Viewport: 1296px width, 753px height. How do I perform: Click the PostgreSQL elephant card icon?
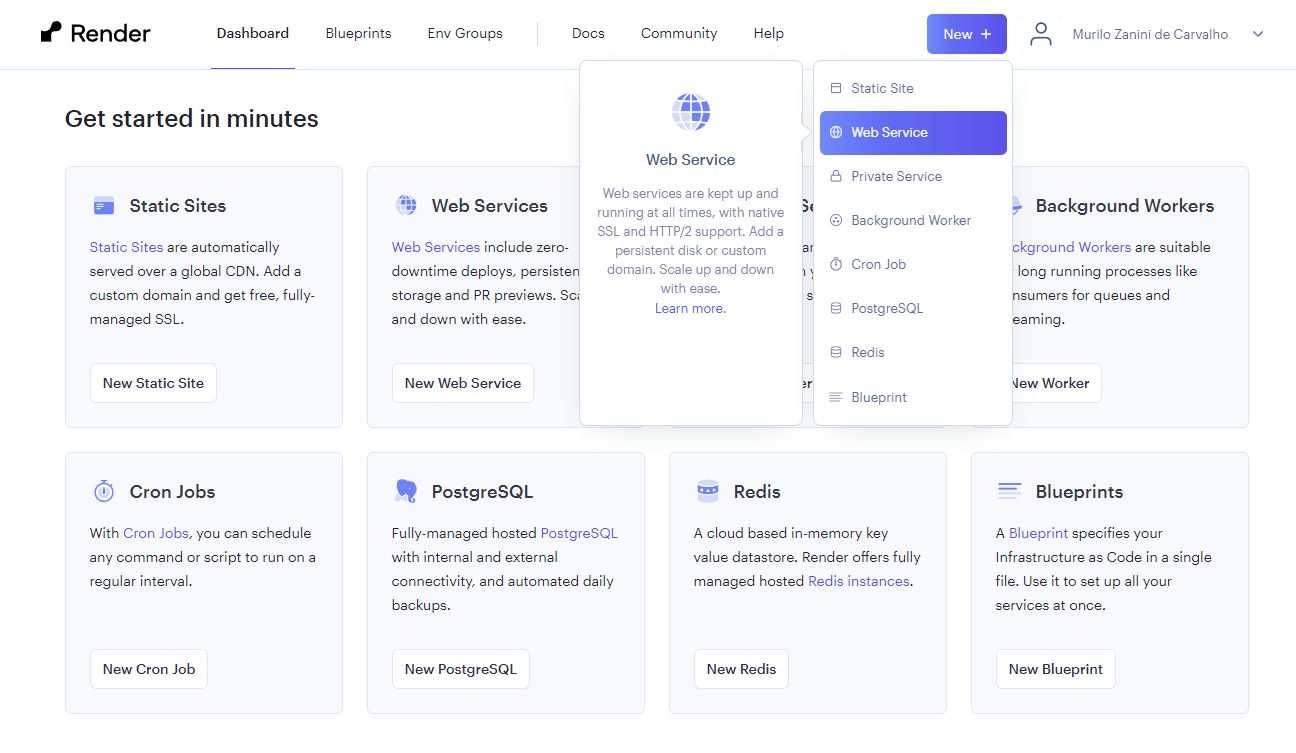pyautogui.click(x=406, y=491)
